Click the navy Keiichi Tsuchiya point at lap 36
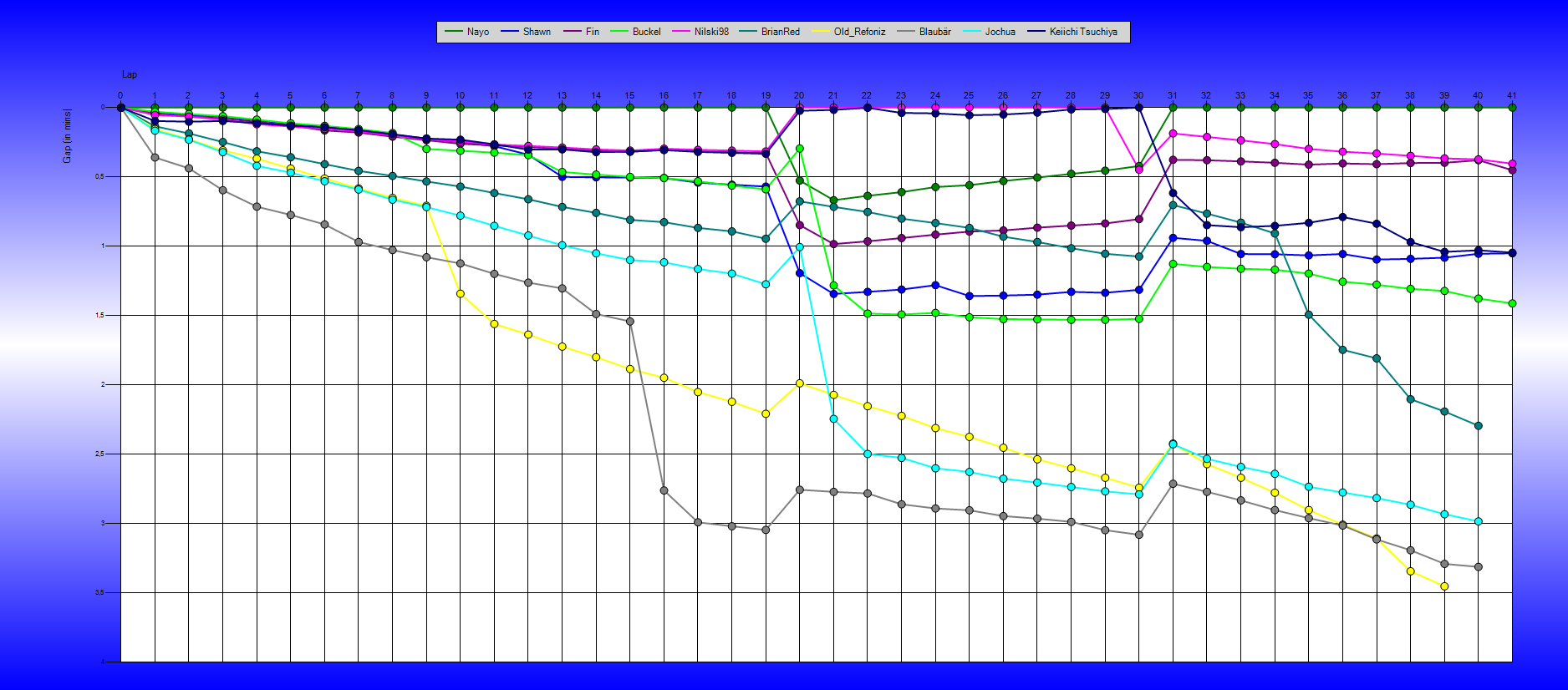The image size is (1568, 690). pos(1342,217)
